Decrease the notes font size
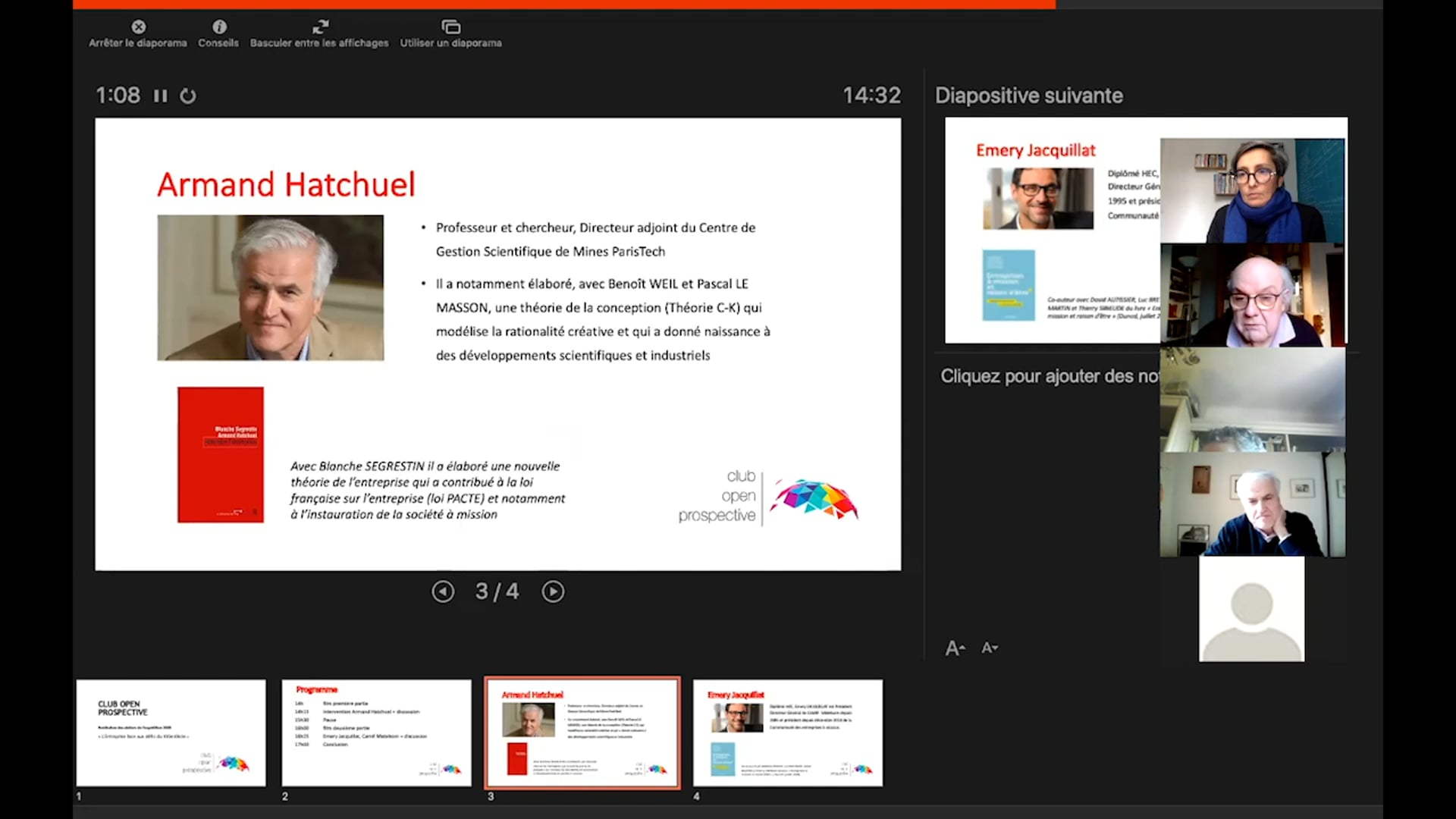 (989, 648)
